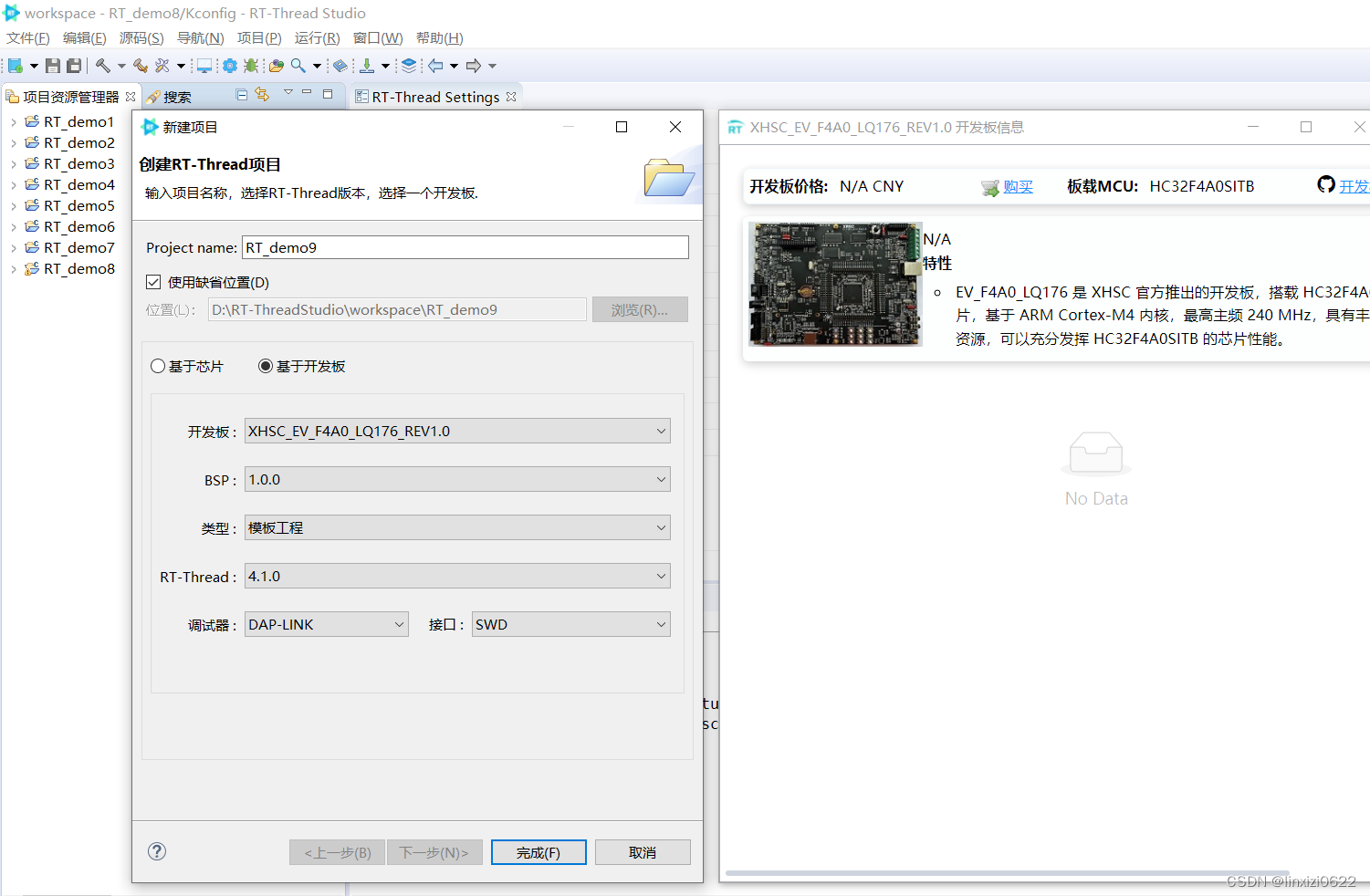The width and height of the screenshot is (1370, 896).
Task: Click the Back navigation arrow icon
Action: (x=435, y=66)
